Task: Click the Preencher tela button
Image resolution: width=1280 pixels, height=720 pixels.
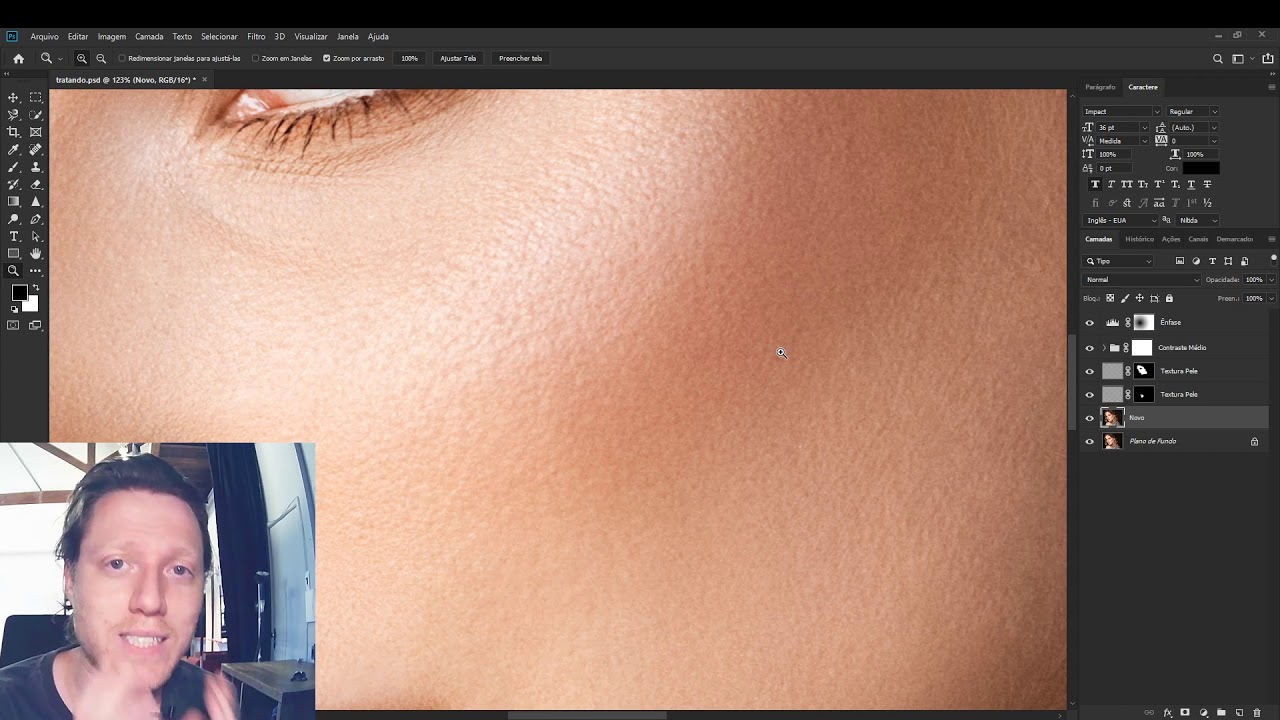Action: point(520,58)
